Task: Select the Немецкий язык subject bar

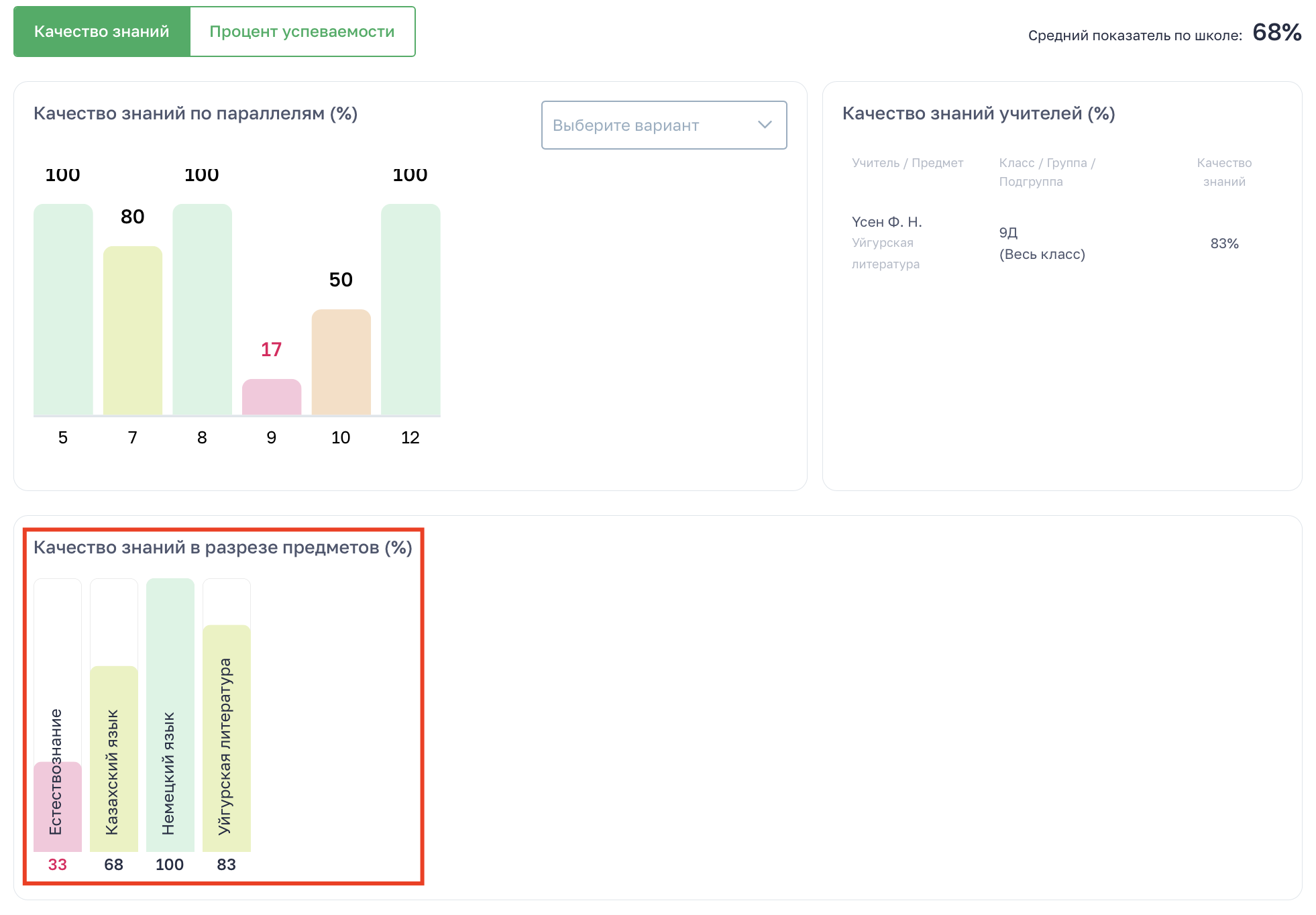Action: point(170,714)
